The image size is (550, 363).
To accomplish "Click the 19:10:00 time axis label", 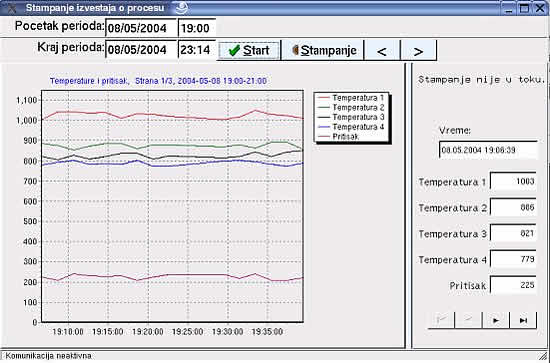I will tap(68, 331).
